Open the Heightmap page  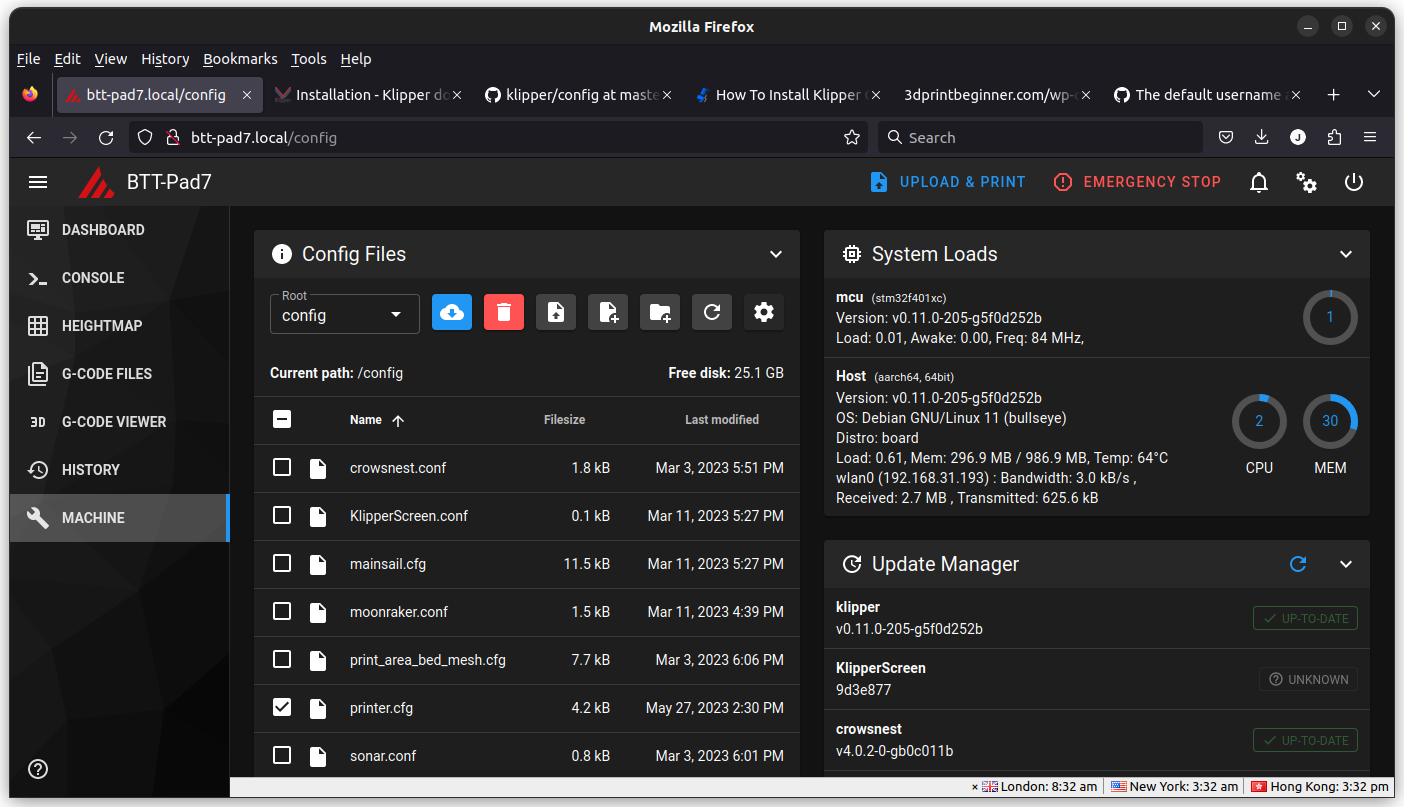coord(120,326)
